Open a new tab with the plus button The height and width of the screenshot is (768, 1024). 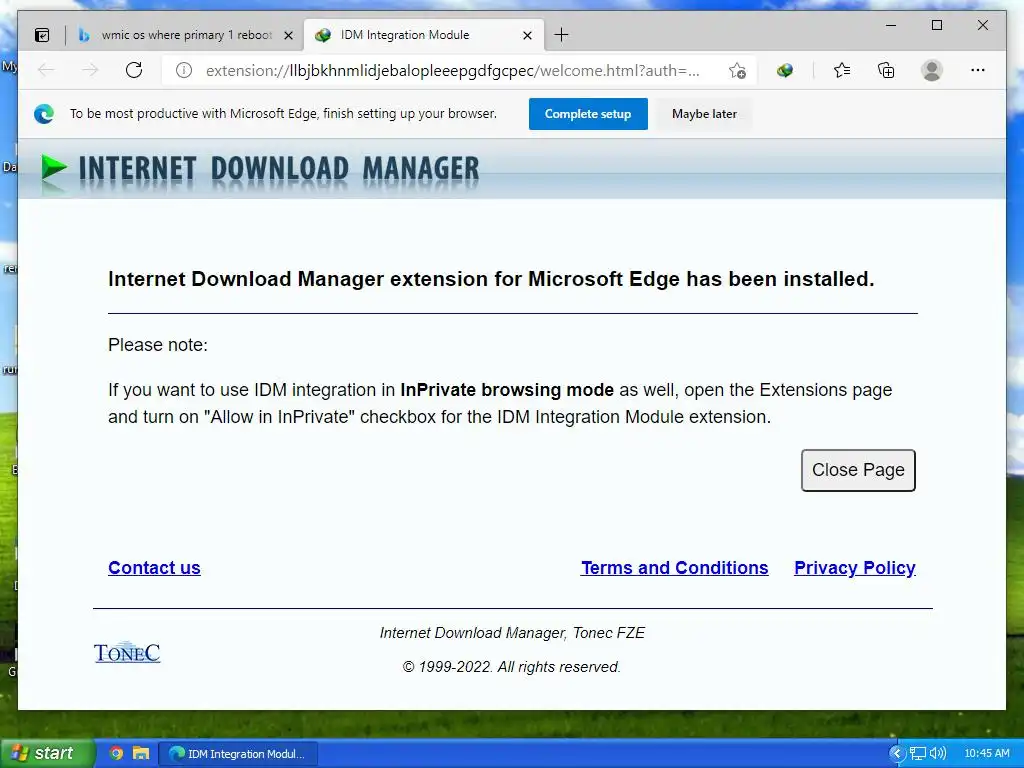[561, 35]
